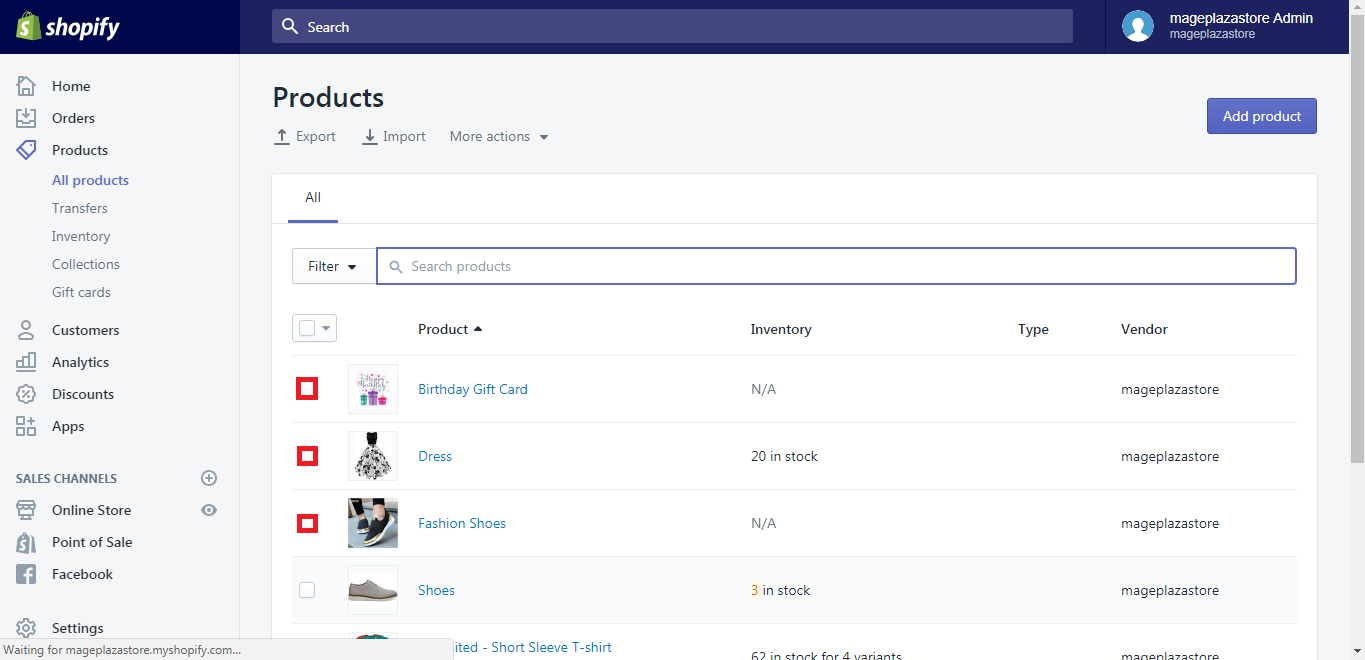The image size is (1365, 660).
Task: Open Apps in the sidebar
Action: [x=68, y=426]
